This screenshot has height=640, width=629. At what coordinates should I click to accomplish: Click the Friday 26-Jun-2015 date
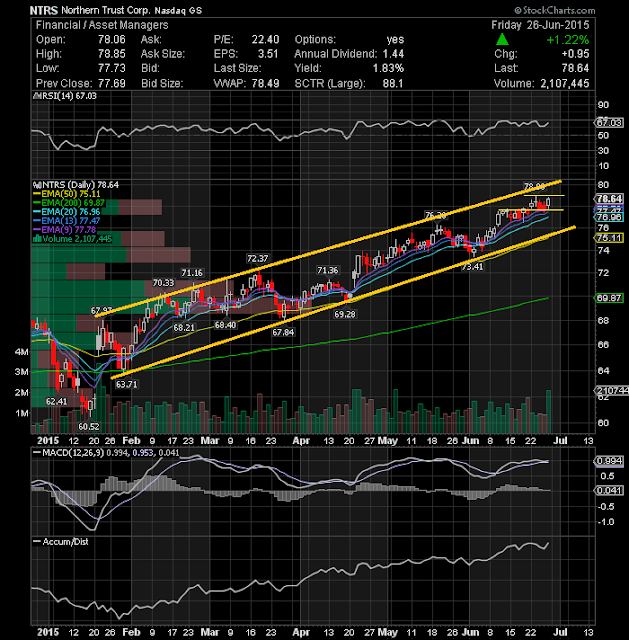540,25
